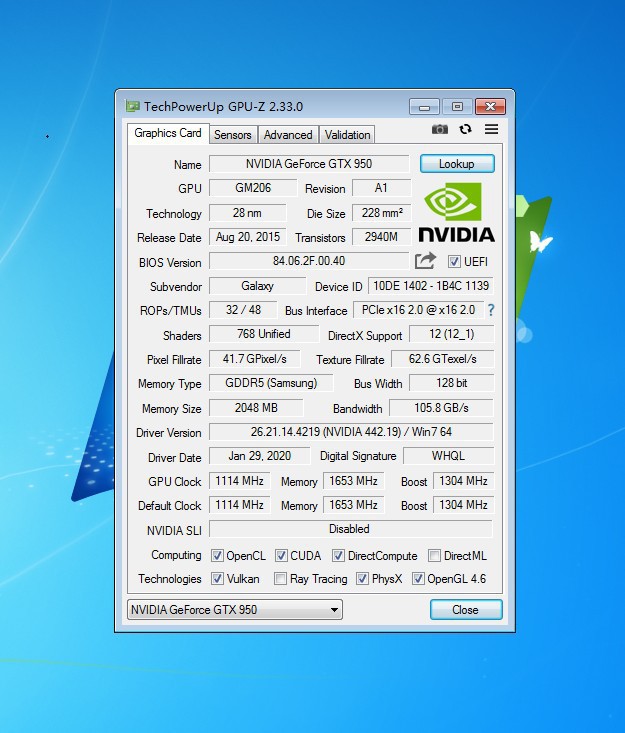Open the GPU selection dropdown
The width and height of the screenshot is (625, 733).
click(235, 610)
